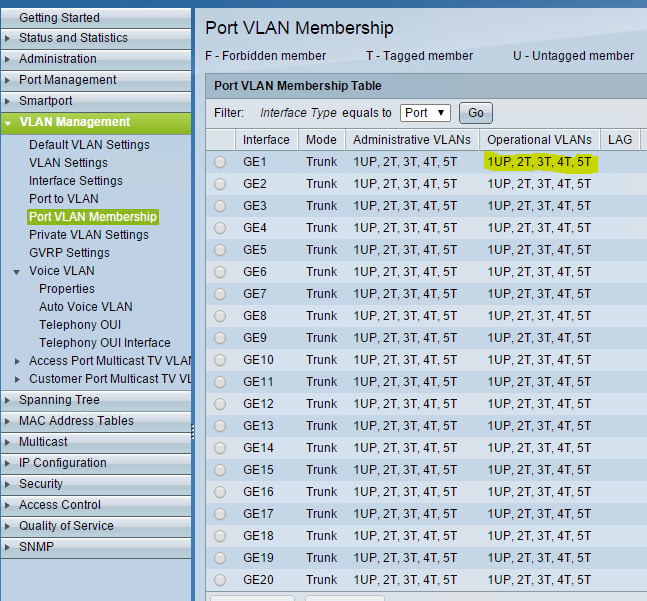Expand SNMP section arrow
This screenshot has height=601, width=647.
pos(7,547)
